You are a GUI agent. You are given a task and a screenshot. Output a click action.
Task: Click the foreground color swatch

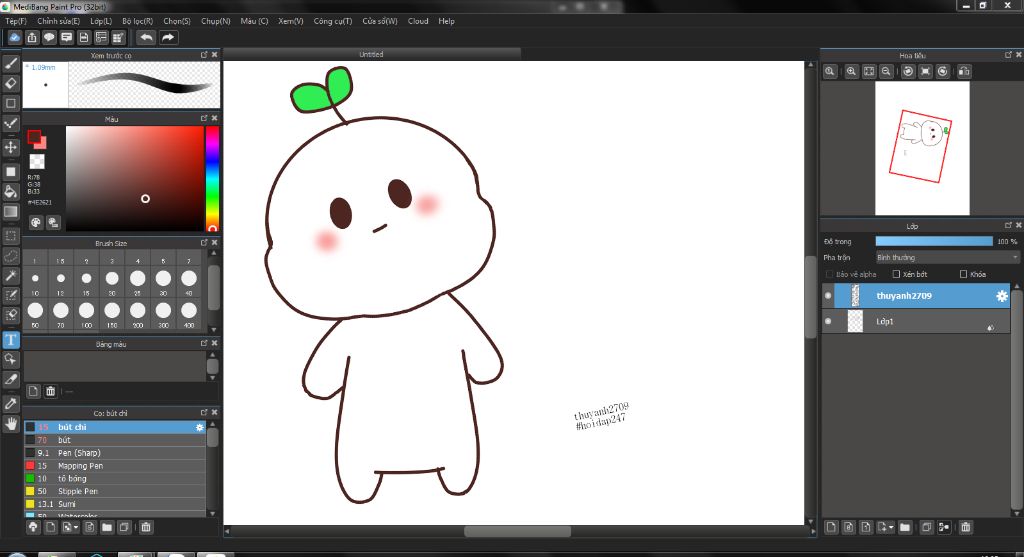point(34,137)
